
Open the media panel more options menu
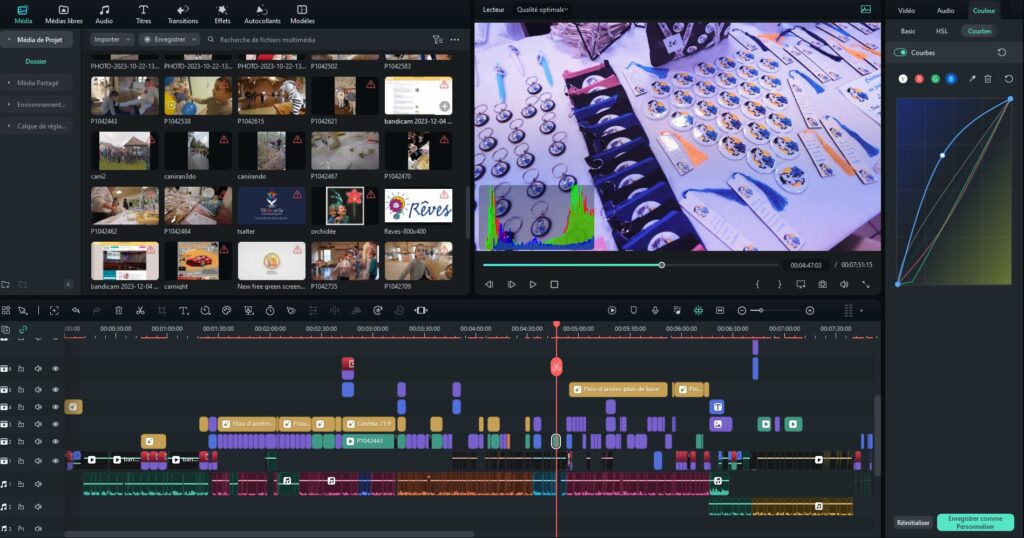455,40
